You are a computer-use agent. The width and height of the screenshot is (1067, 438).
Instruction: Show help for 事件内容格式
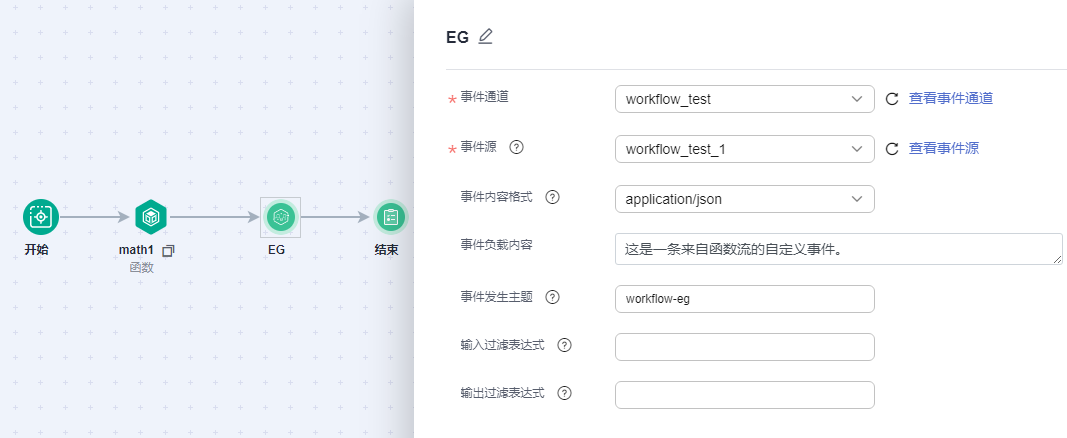pyautogui.click(x=552, y=197)
